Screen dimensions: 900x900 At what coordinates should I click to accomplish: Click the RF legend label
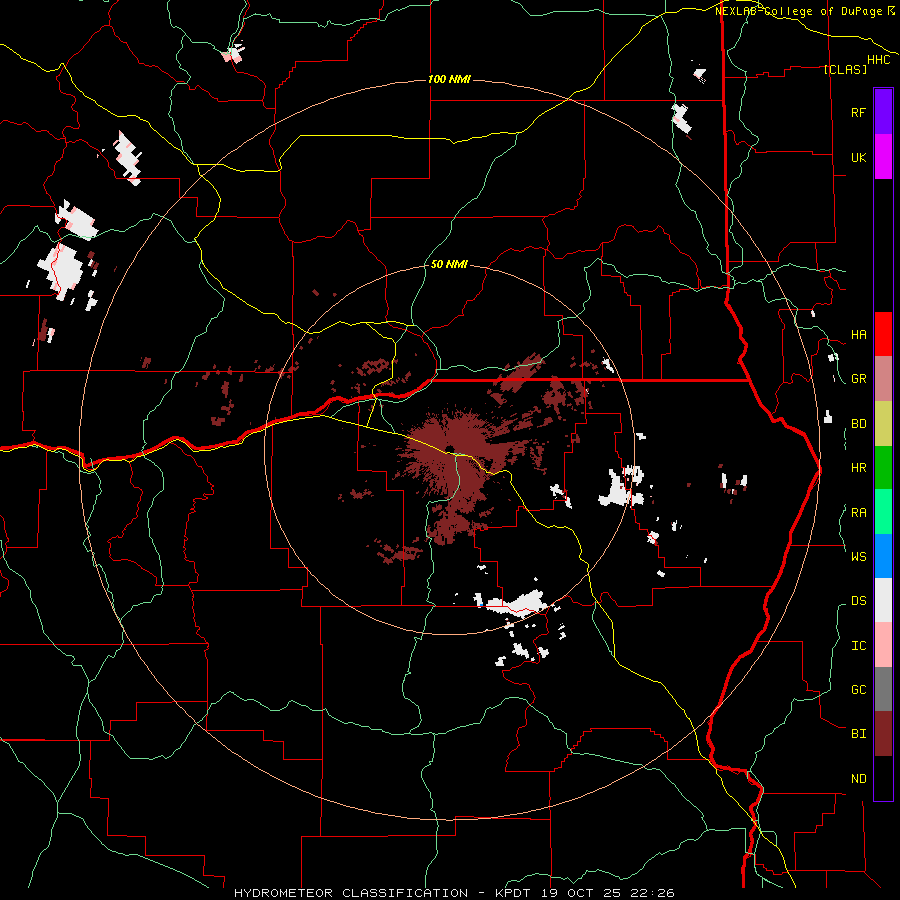[x=858, y=112]
